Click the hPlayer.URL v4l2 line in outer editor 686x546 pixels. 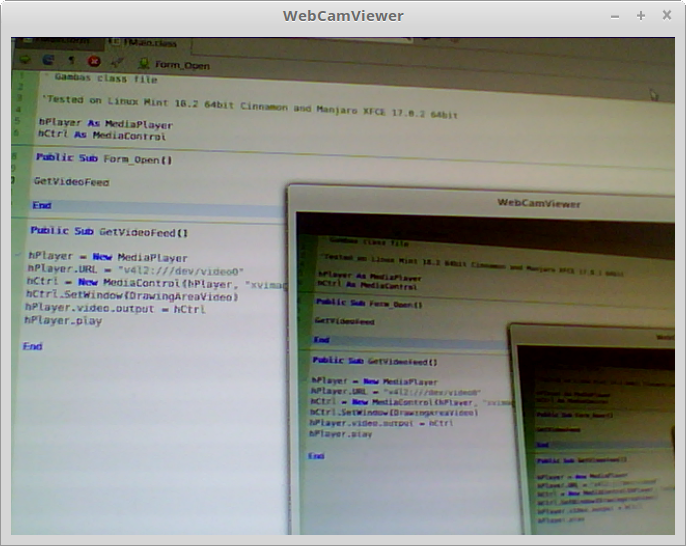[x=135, y=270]
